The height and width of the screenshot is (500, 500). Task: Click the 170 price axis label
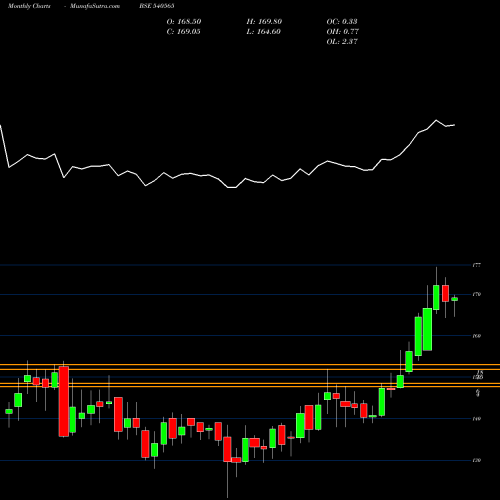[x=477, y=294]
